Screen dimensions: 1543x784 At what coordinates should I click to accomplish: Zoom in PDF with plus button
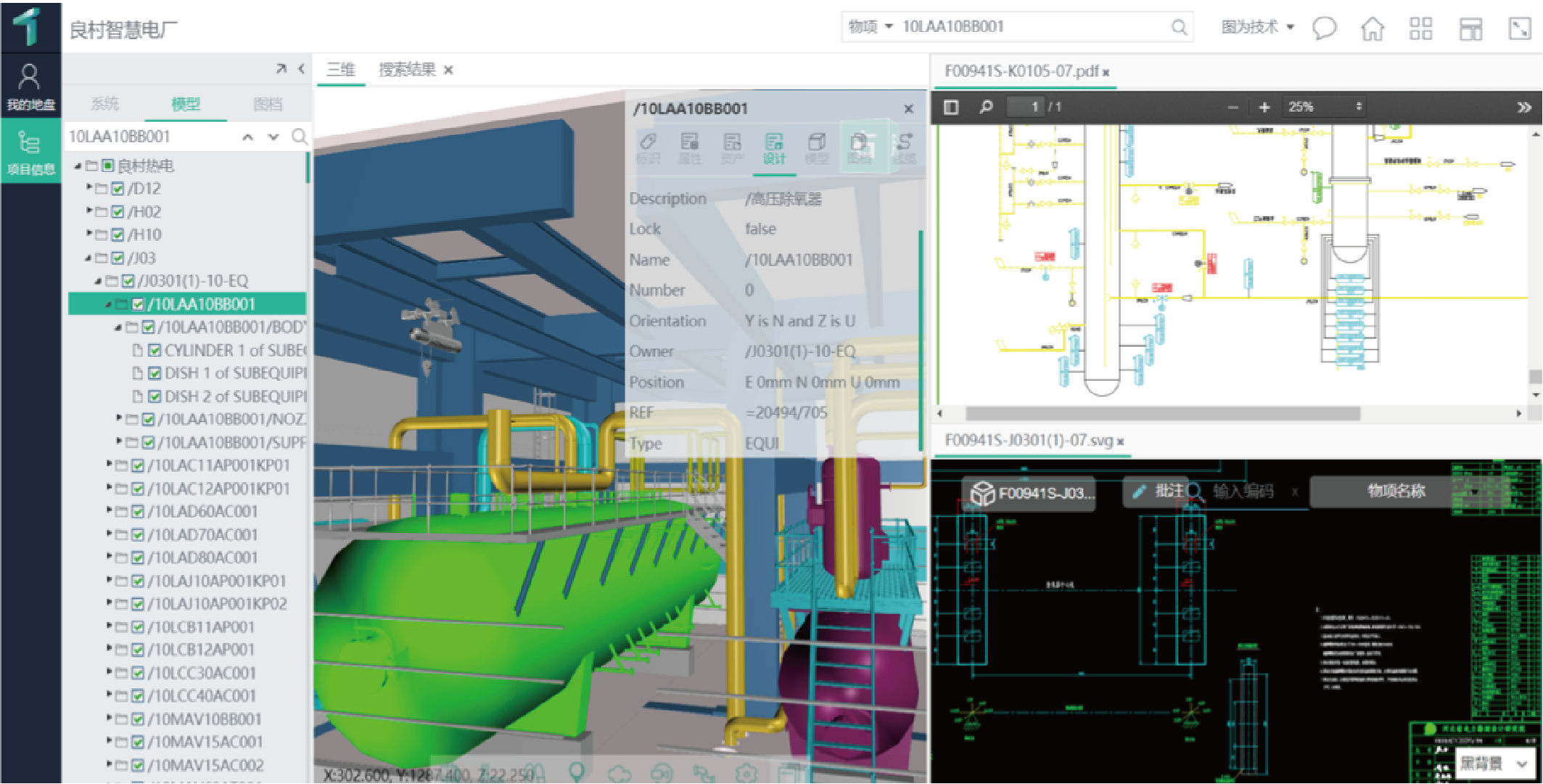click(1264, 107)
